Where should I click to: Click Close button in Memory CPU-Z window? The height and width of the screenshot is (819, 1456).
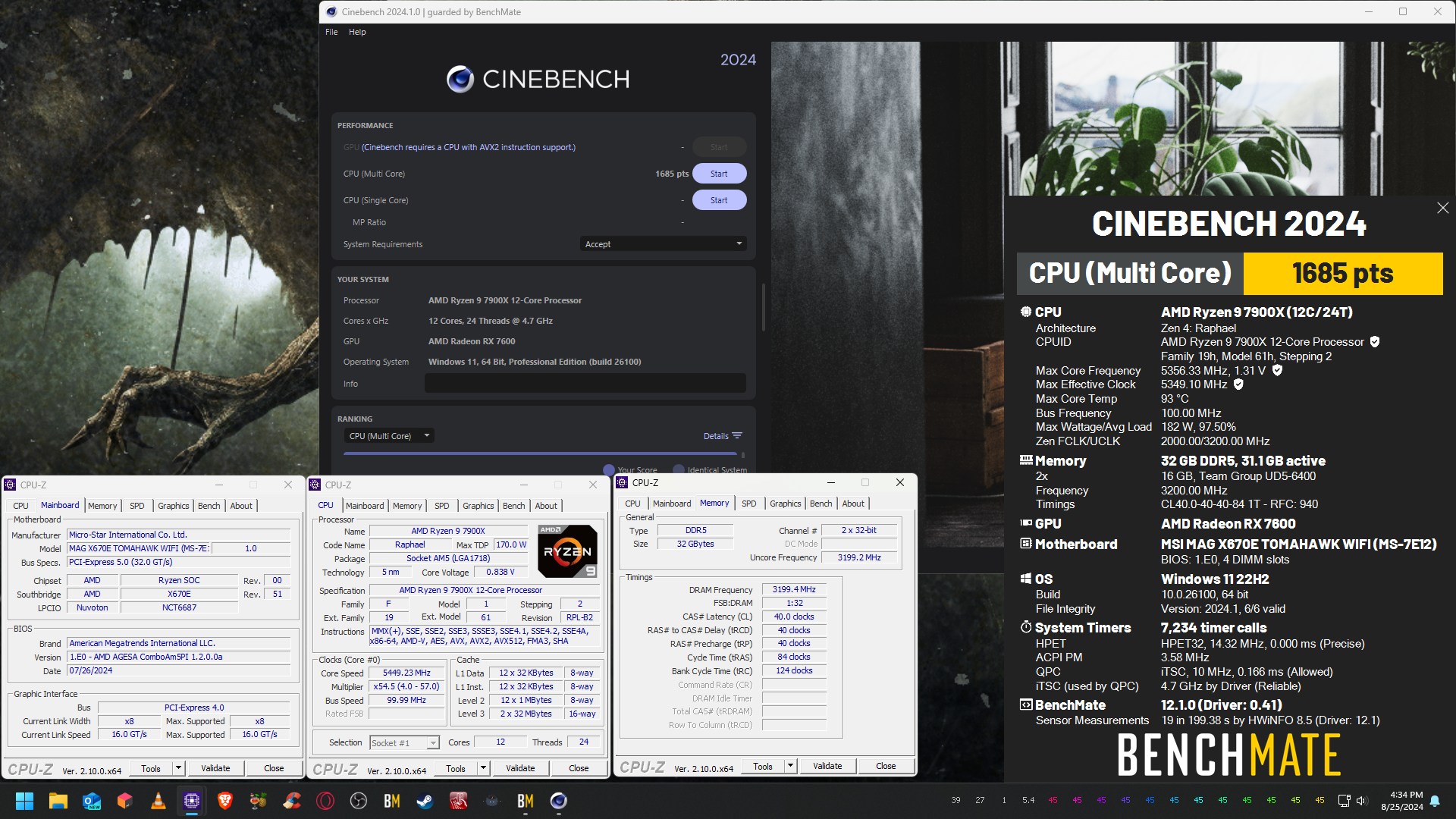[x=886, y=766]
